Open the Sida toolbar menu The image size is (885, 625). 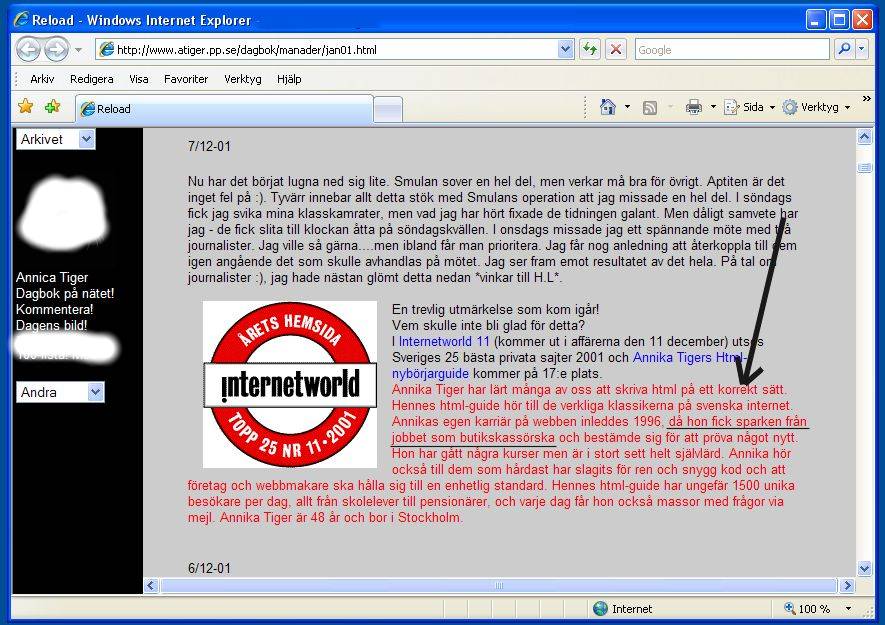pos(750,107)
